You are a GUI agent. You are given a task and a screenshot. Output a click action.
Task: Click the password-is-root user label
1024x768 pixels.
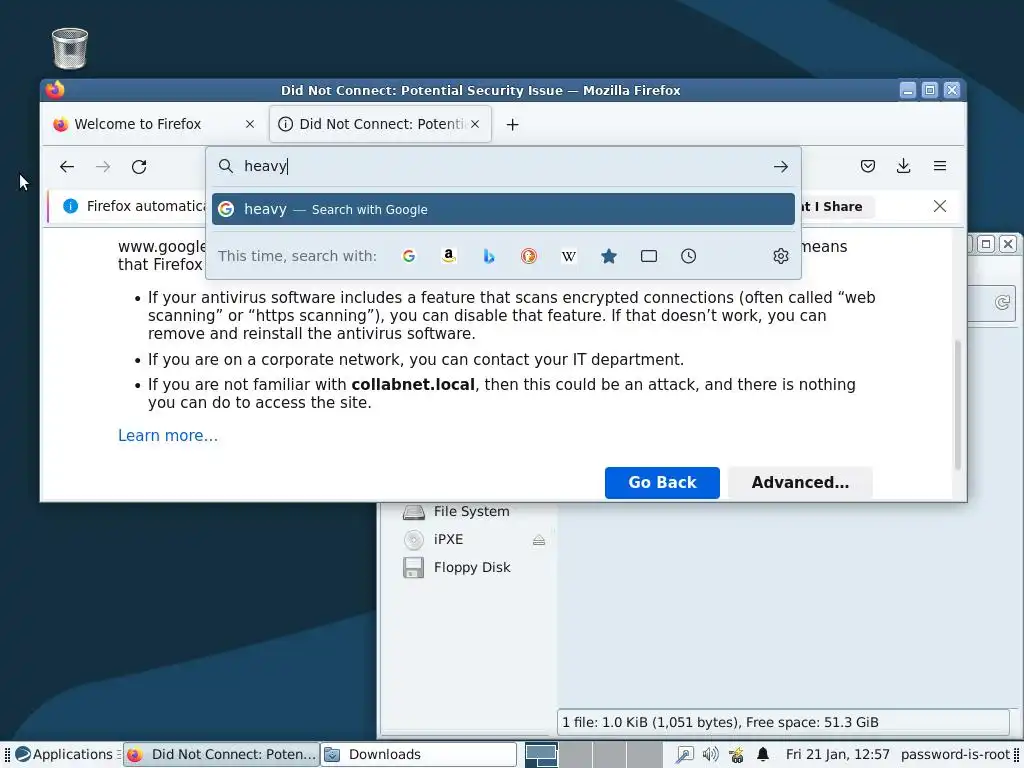pos(955,754)
